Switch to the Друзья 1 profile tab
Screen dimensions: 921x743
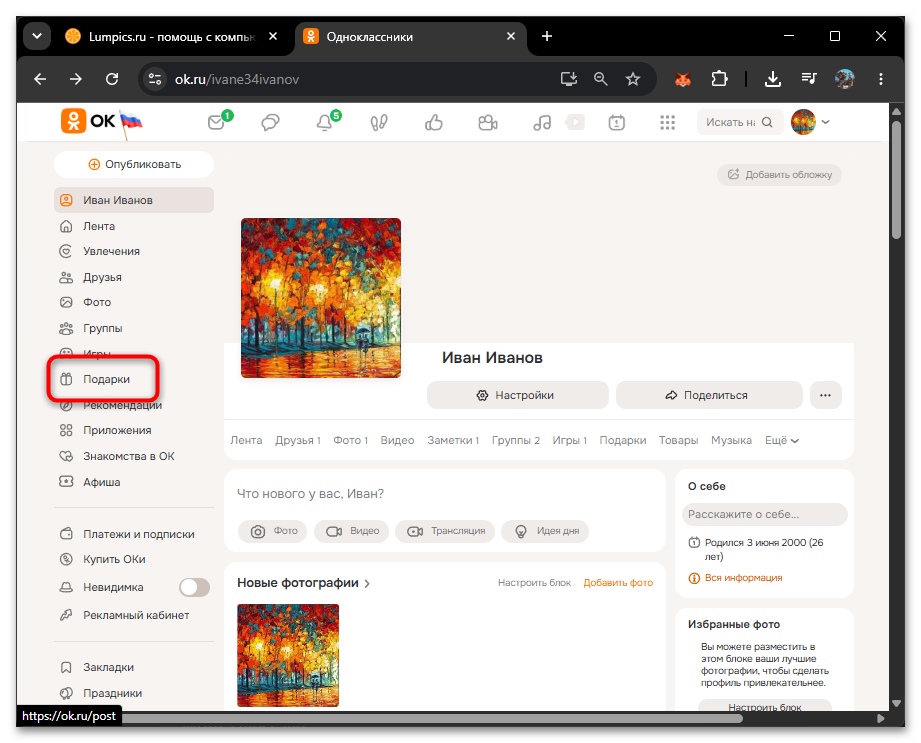[x=298, y=441]
